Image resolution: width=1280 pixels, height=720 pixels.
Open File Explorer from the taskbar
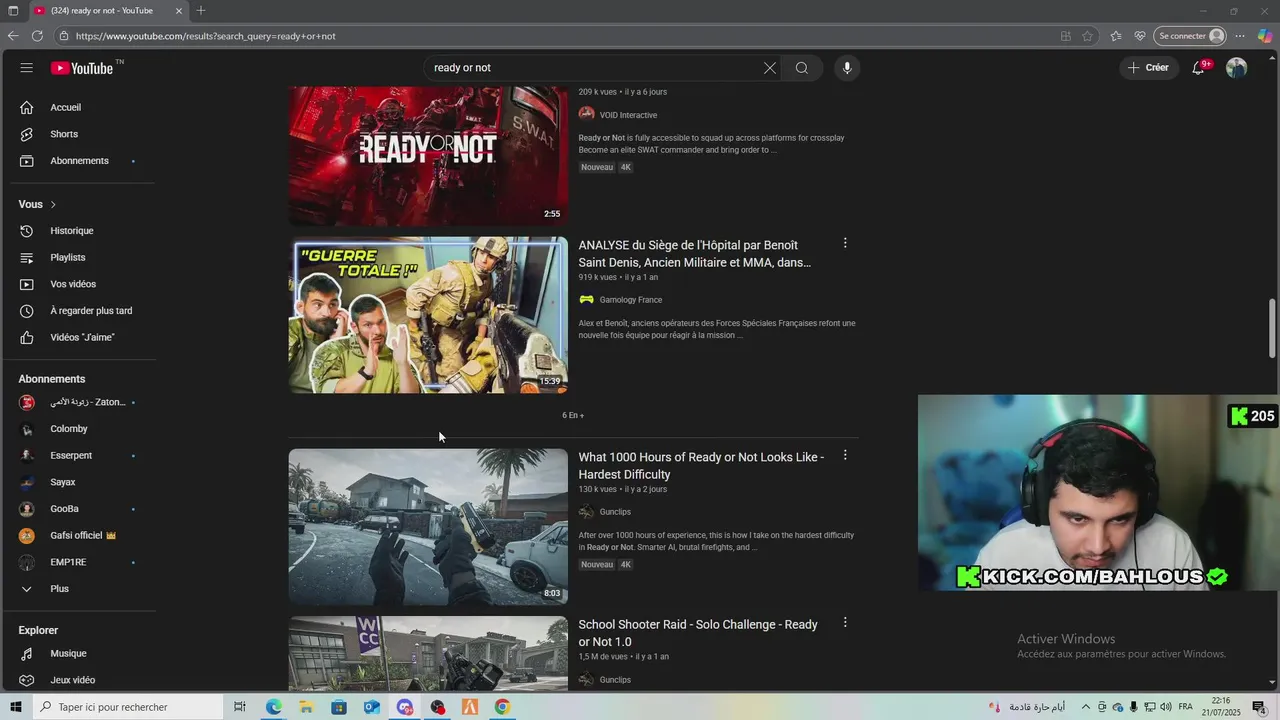(306, 707)
